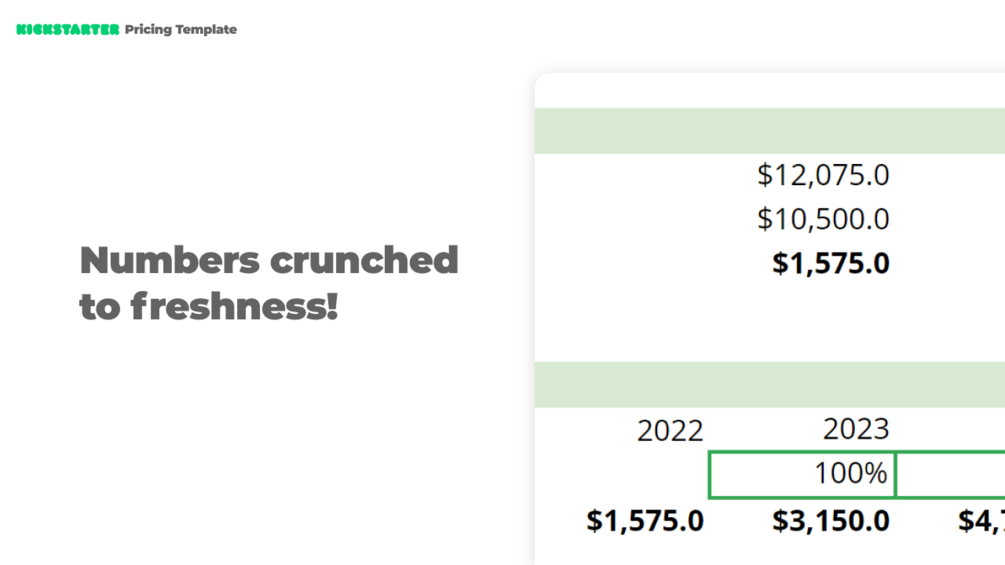Image resolution: width=1005 pixels, height=565 pixels.
Task: Click the Pricing Template title text
Action: pos(181,30)
